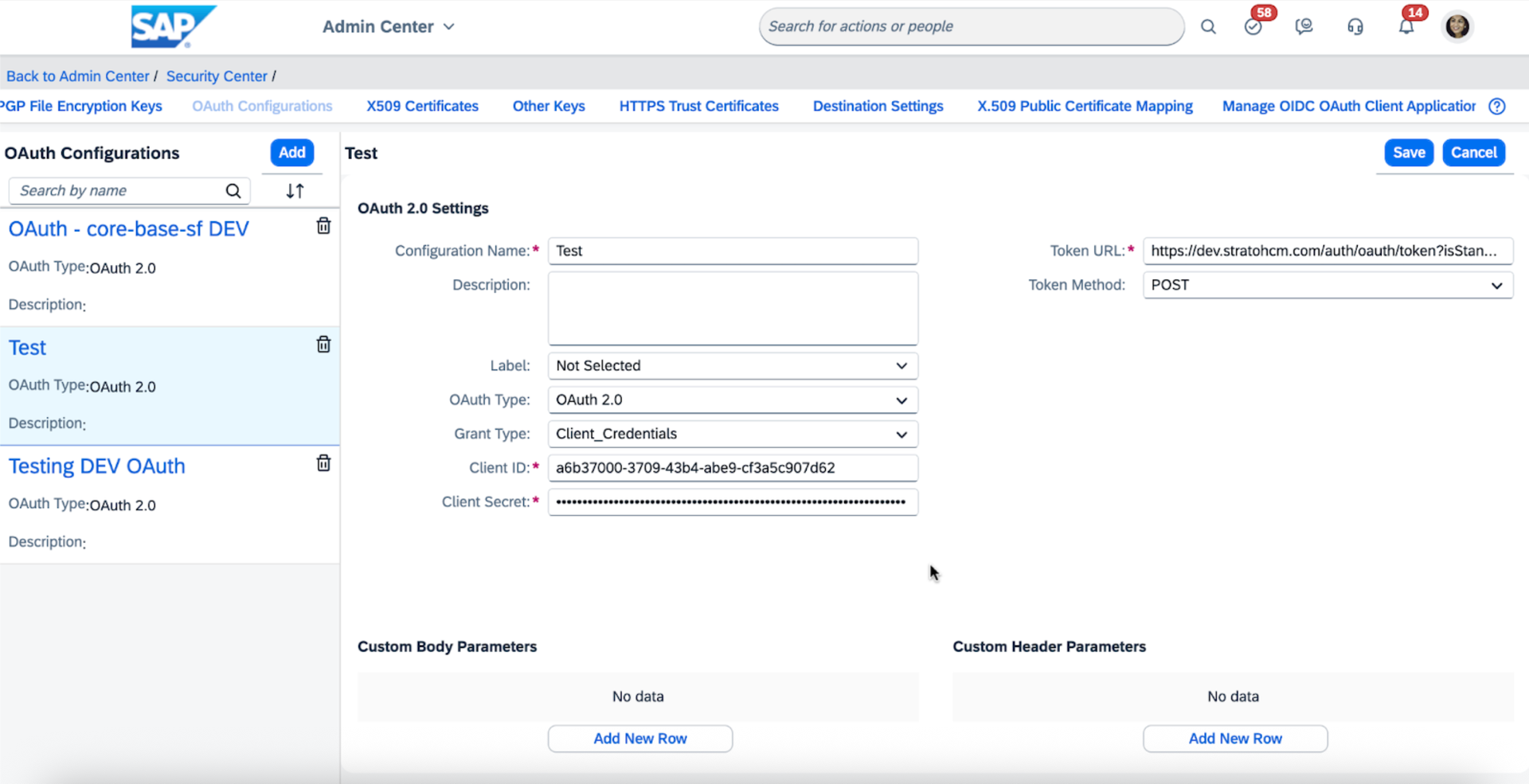Open notifications bell icon
This screenshot has width=1529, height=784.
pyautogui.click(x=1406, y=27)
